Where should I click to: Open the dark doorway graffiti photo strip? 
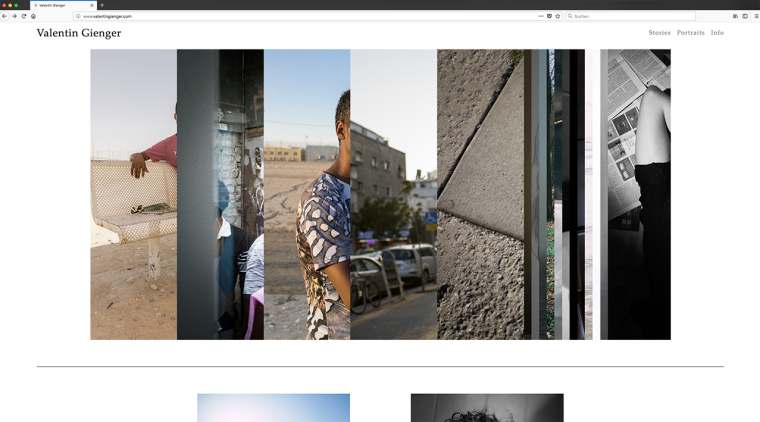[x=220, y=194]
